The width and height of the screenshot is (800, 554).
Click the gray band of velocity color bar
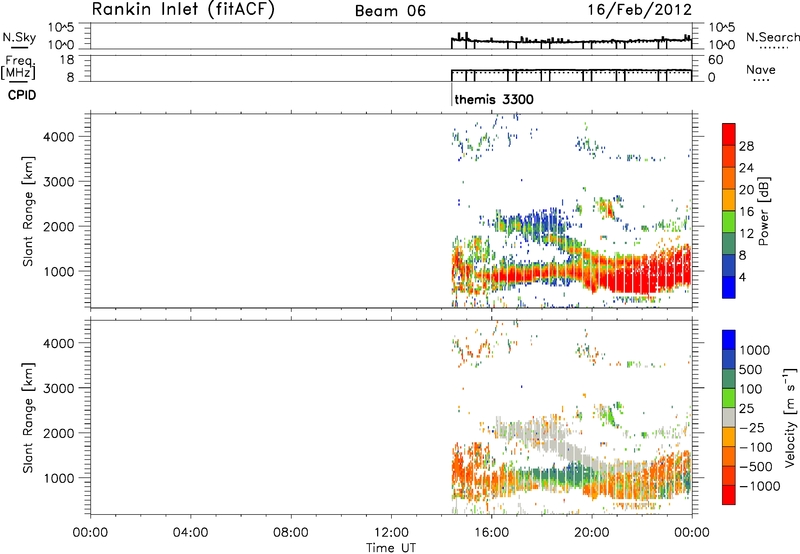[729, 418]
